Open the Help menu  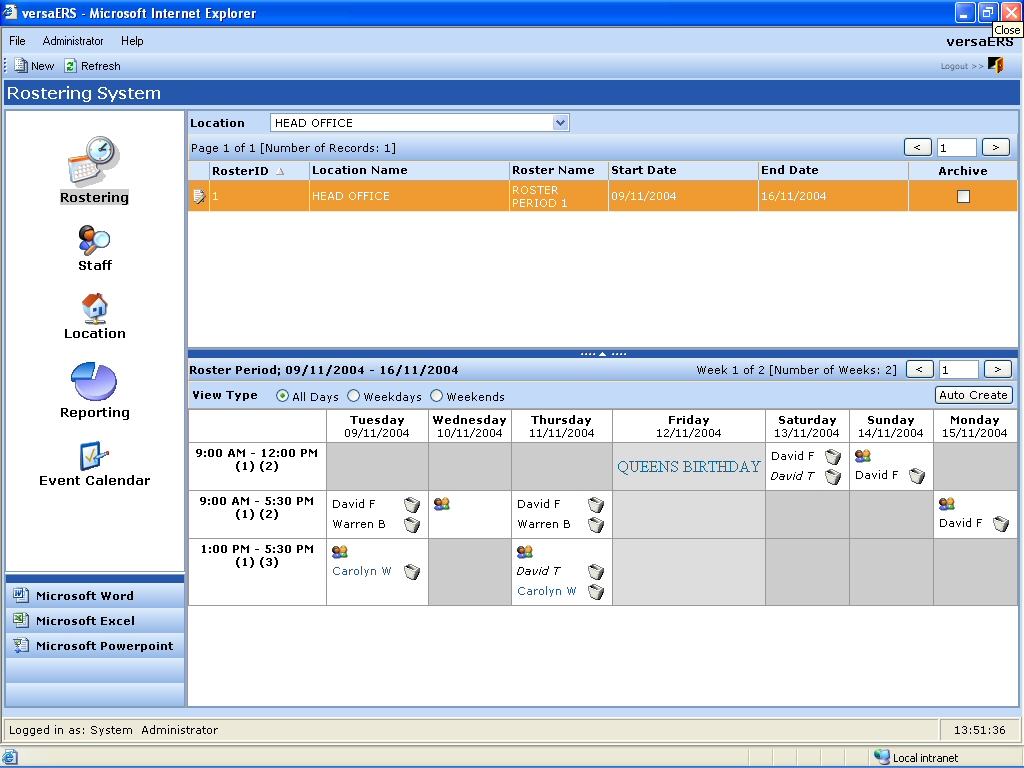[x=132, y=40]
